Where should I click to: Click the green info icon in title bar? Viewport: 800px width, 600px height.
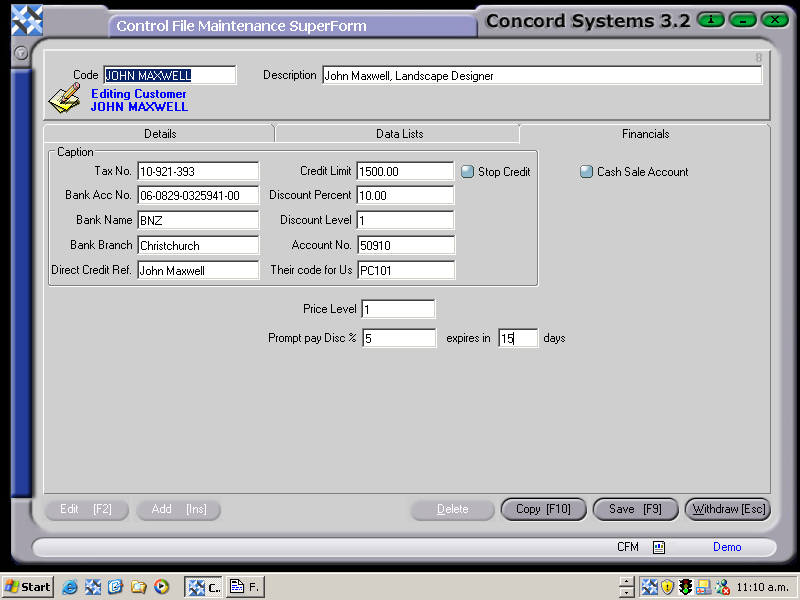(x=710, y=19)
